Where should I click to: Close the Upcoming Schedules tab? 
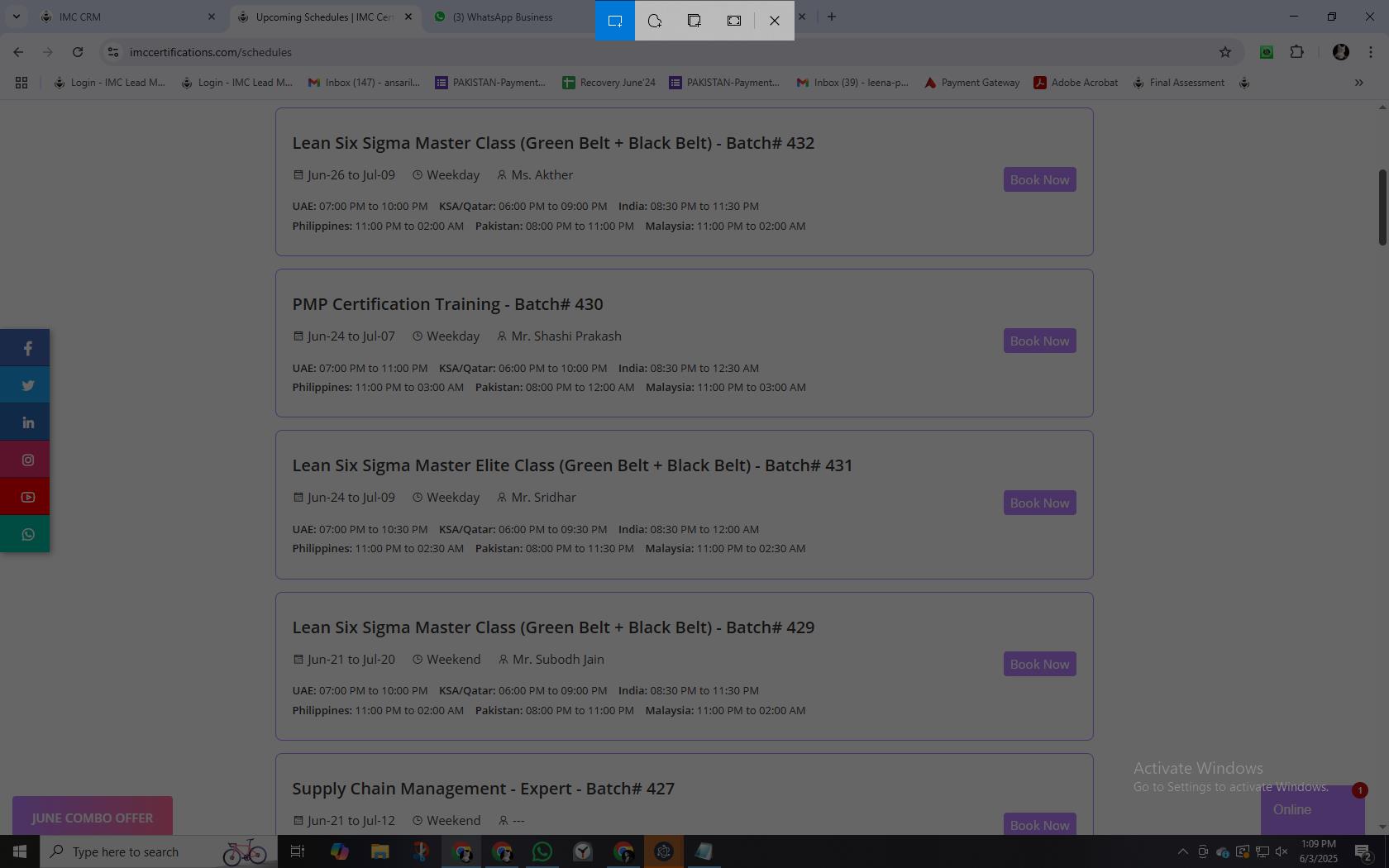coord(408,17)
